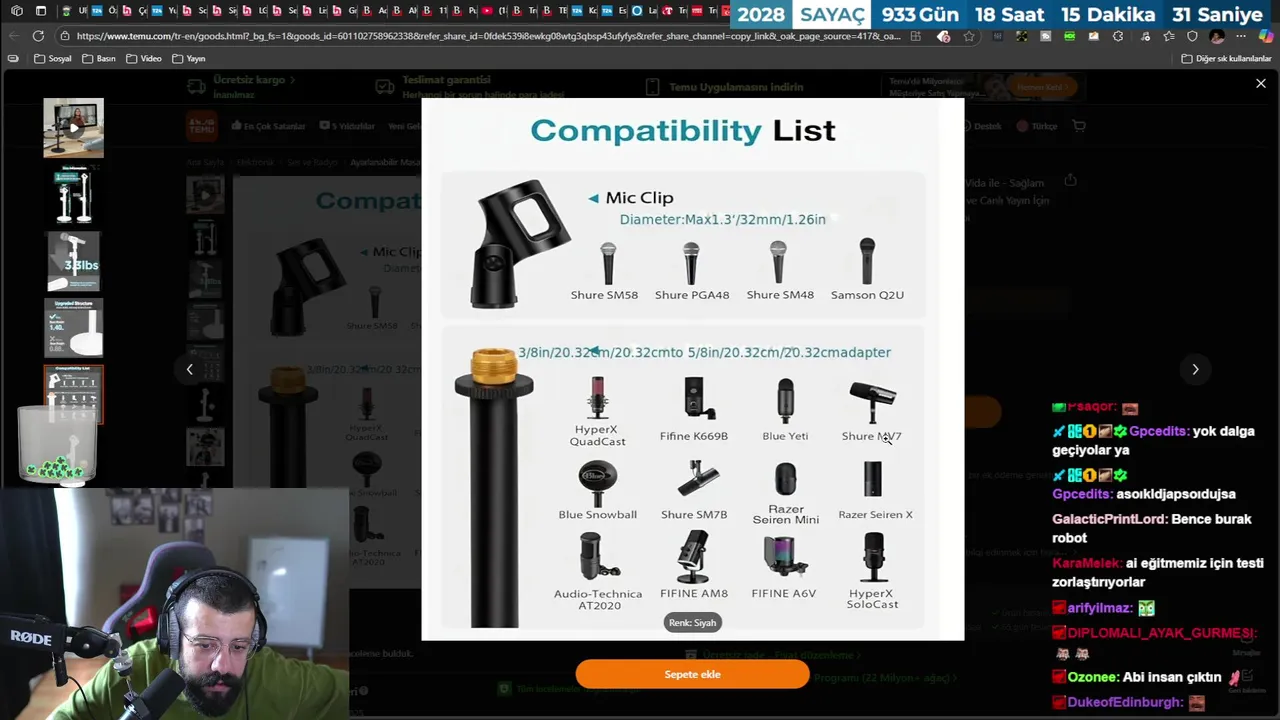Select the two white stands dimension thumbnail

[x=73, y=194]
